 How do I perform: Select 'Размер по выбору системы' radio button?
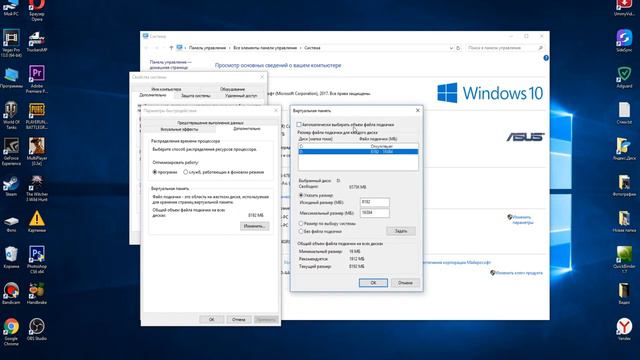pyautogui.click(x=301, y=223)
